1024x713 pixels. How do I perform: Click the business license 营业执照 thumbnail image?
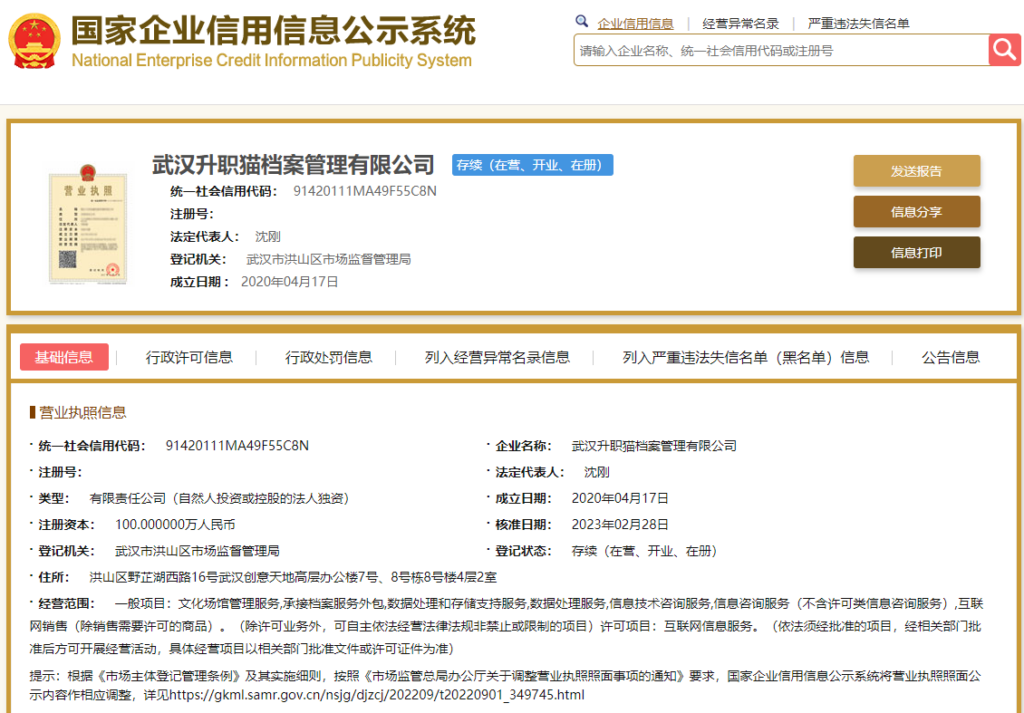88,226
